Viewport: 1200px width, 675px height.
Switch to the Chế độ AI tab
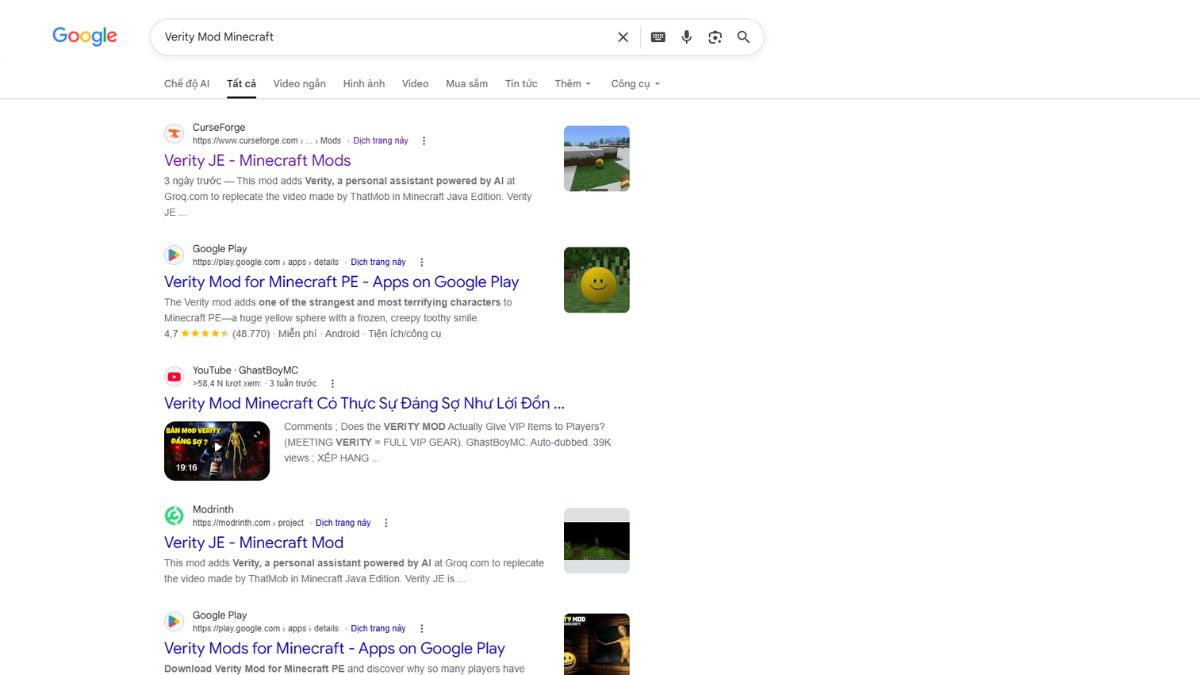tap(187, 84)
